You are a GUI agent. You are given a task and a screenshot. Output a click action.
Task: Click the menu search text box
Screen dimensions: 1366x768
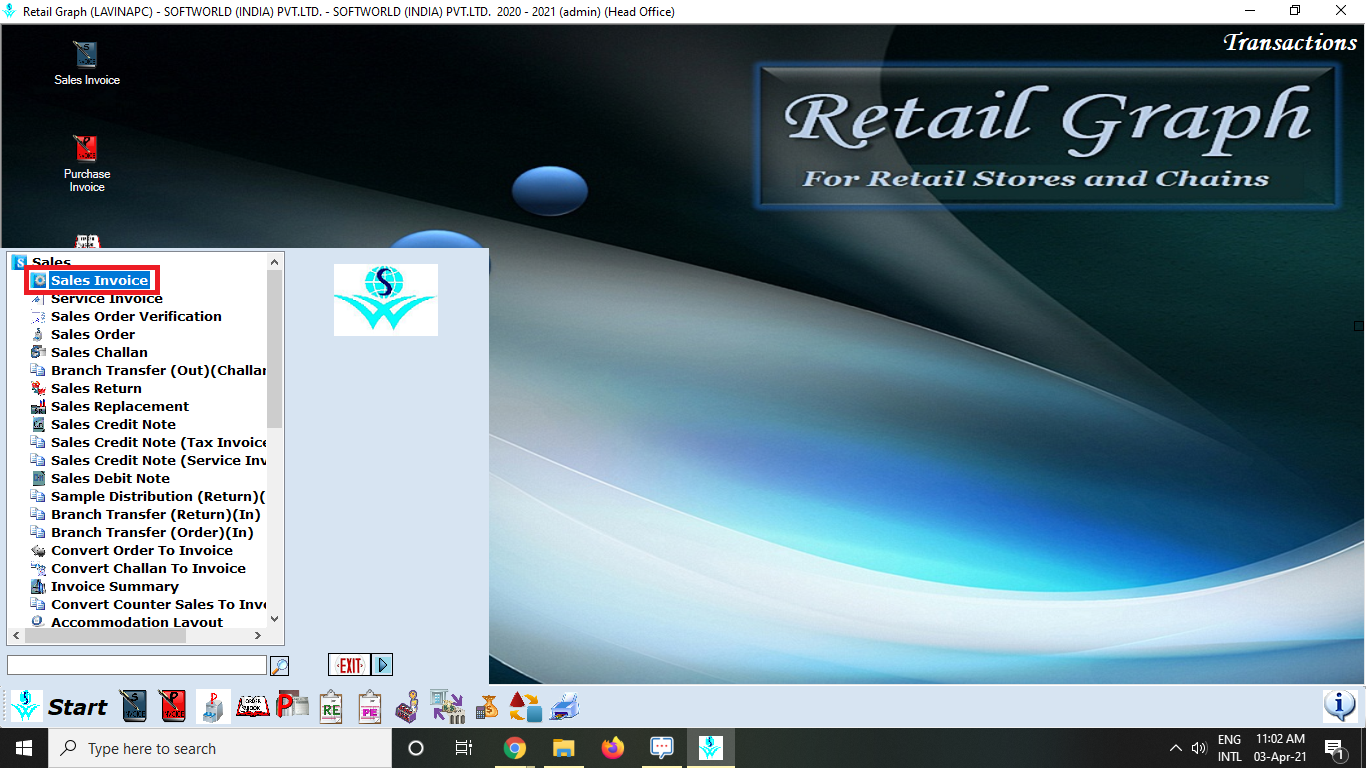click(137, 665)
